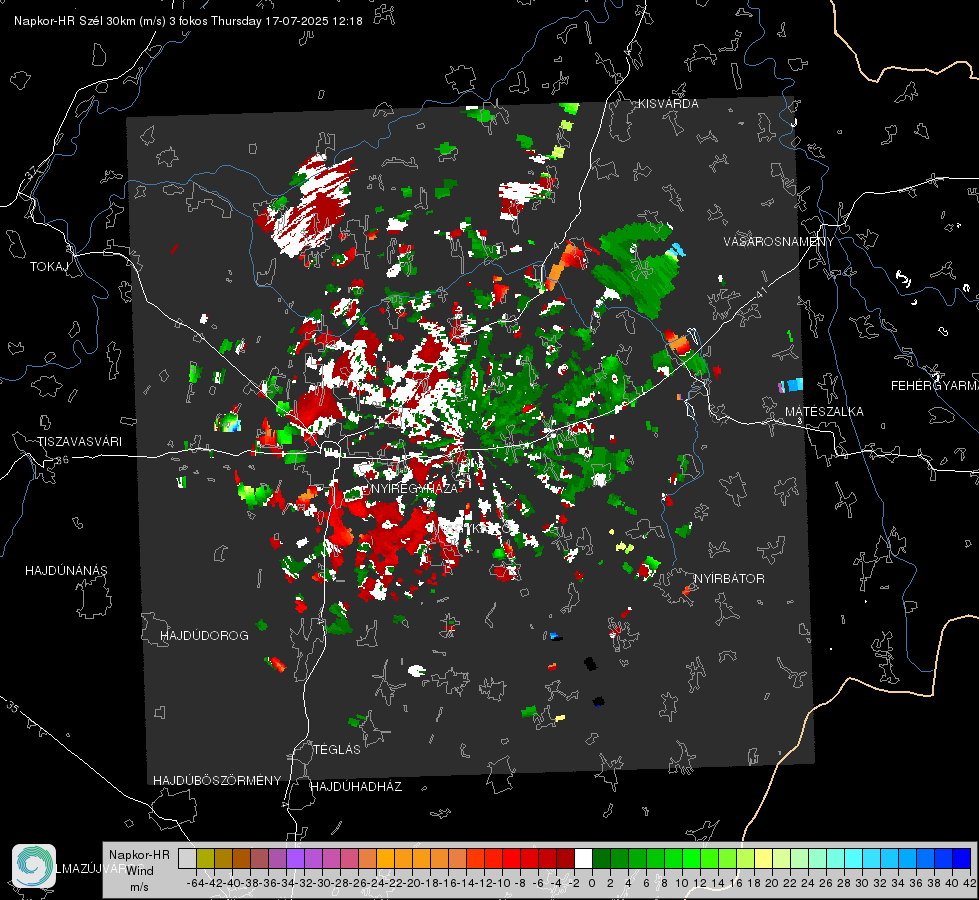Click the FEHÉRGYARMAT label at the map edge

(935, 386)
